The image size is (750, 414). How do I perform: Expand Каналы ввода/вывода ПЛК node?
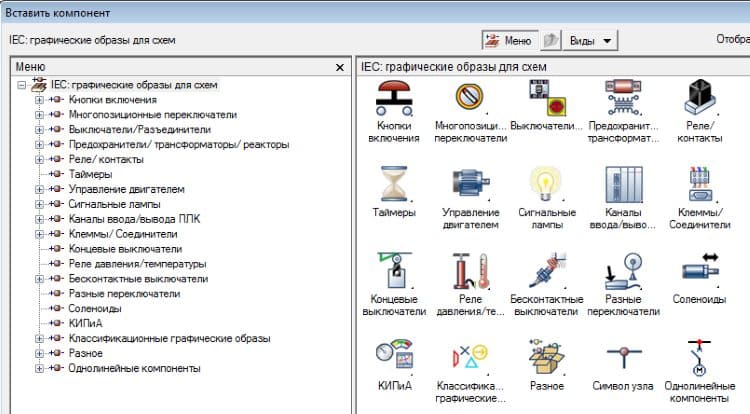[x=39, y=219]
